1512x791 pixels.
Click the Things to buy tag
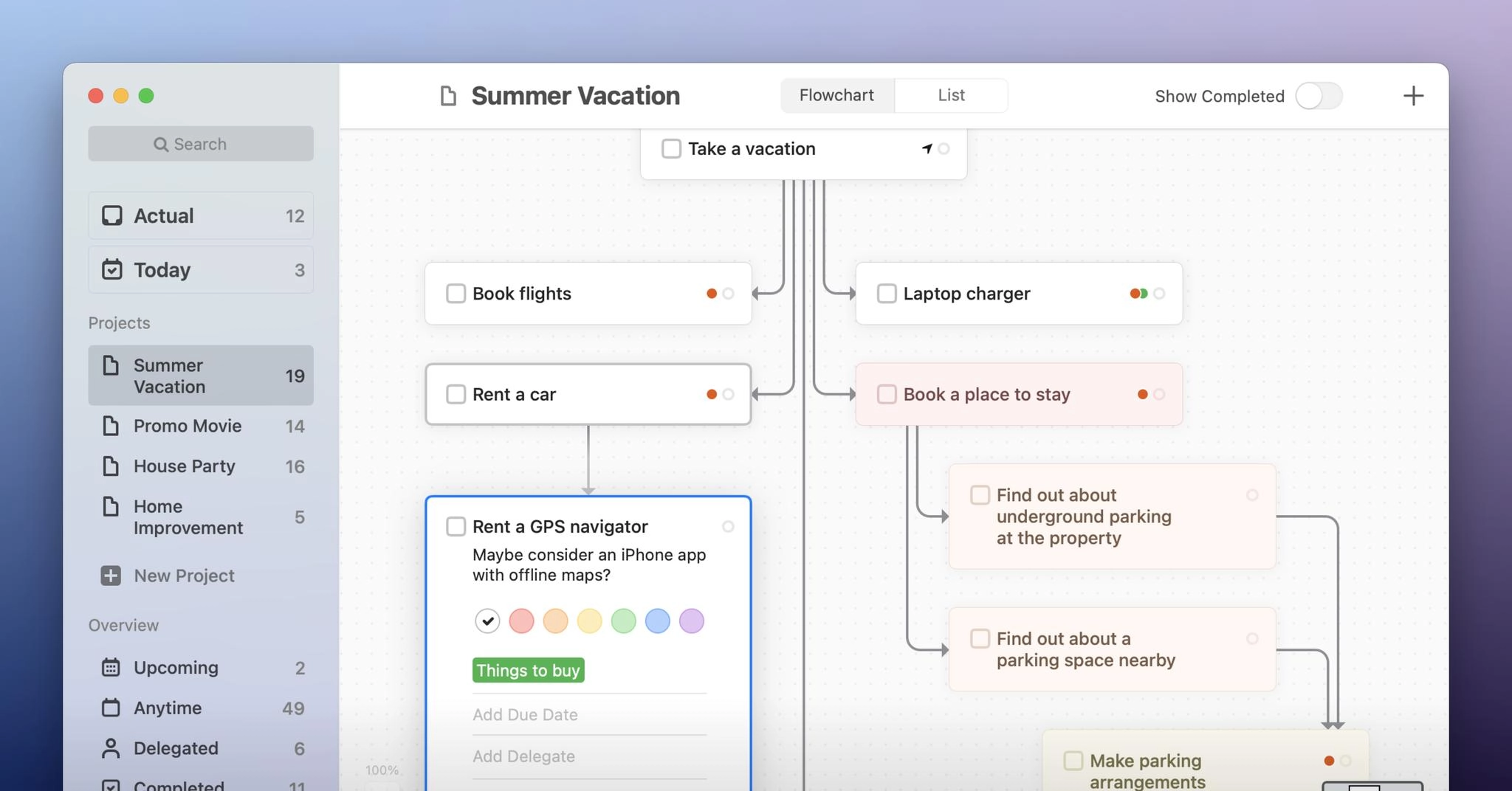[528, 670]
